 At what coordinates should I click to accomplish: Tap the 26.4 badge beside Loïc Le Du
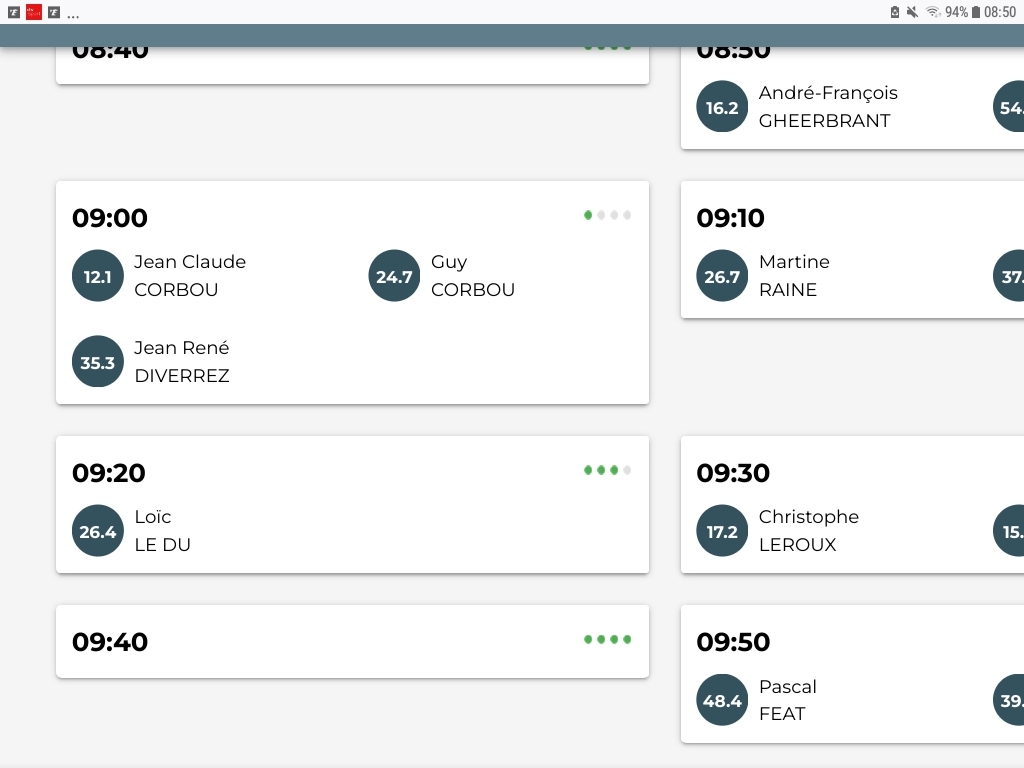(97, 531)
